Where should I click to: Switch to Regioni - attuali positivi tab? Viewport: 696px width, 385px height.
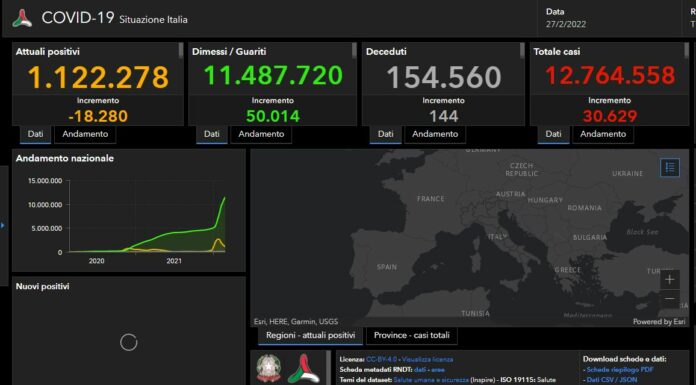[311, 335]
